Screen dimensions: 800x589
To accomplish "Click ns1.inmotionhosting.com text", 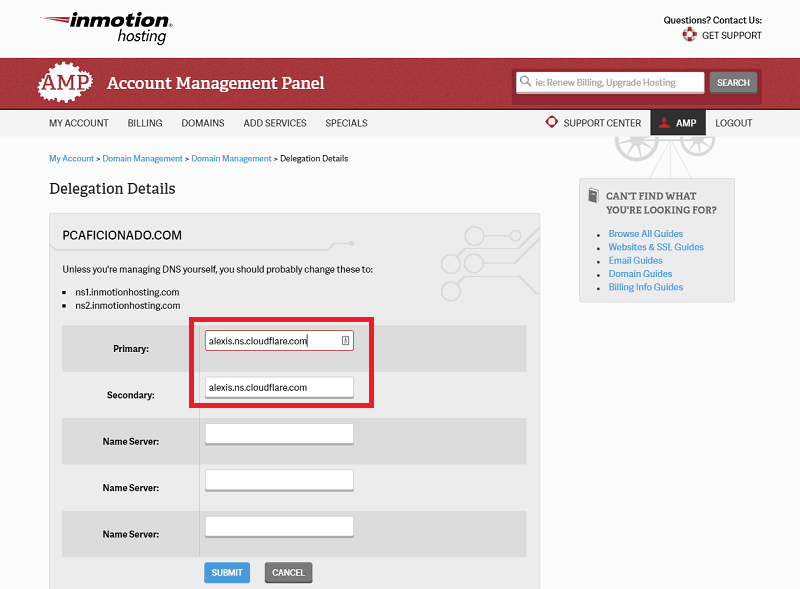I will coord(127,292).
